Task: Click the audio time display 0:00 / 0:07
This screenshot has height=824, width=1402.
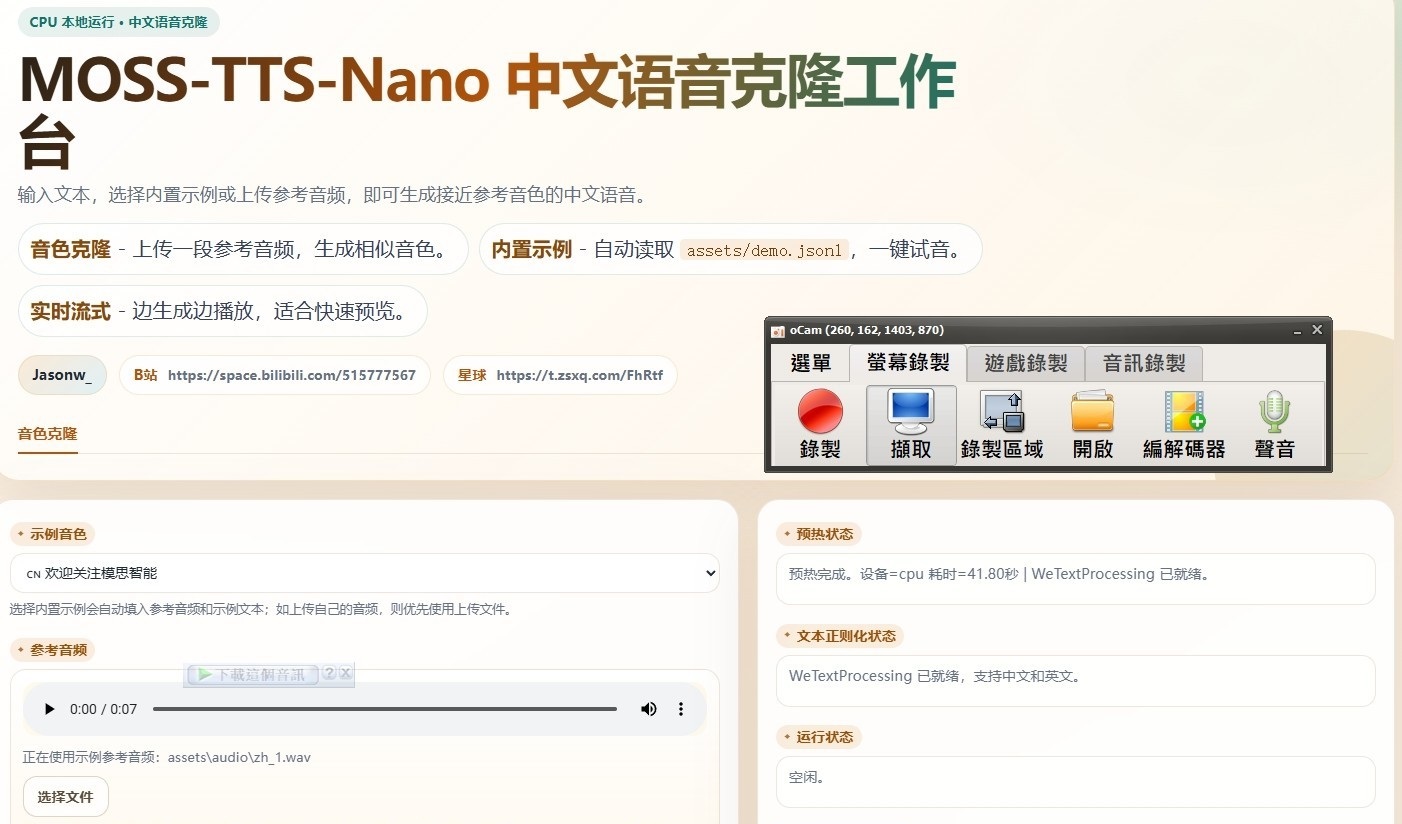Action: click(104, 709)
